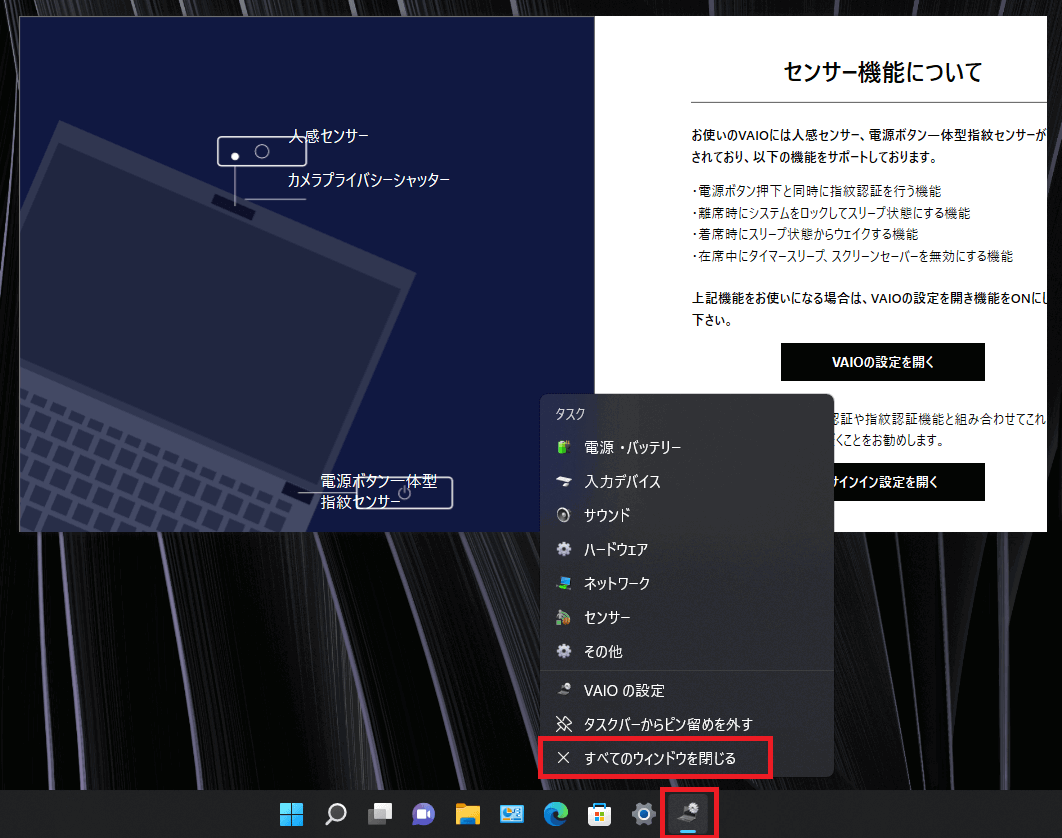Open taskbar Search
The width and height of the screenshot is (1062, 838).
point(335,814)
